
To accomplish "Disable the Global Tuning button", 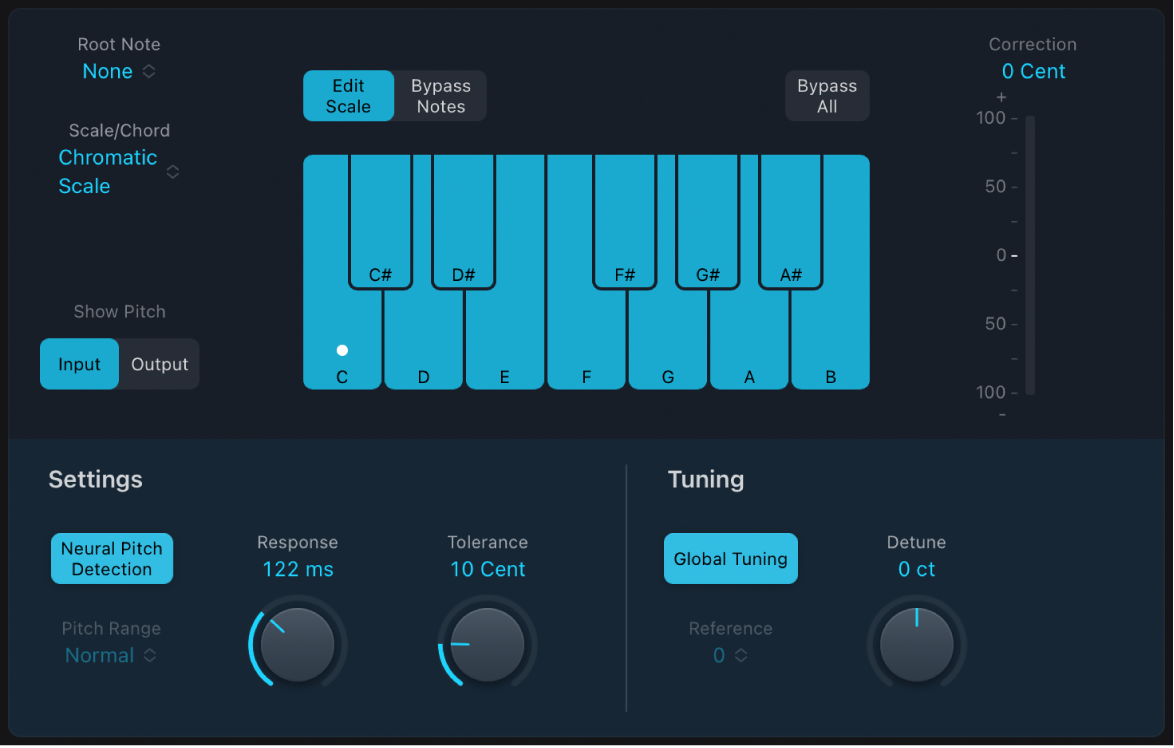I will (x=731, y=559).
